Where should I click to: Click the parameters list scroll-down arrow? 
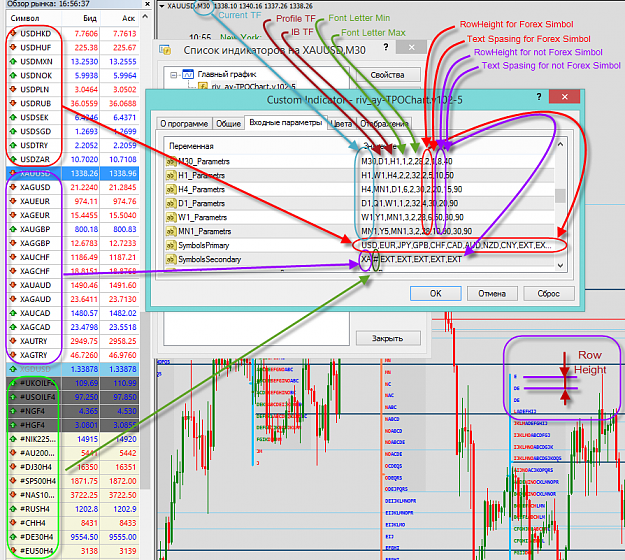click(x=560, y=265)
